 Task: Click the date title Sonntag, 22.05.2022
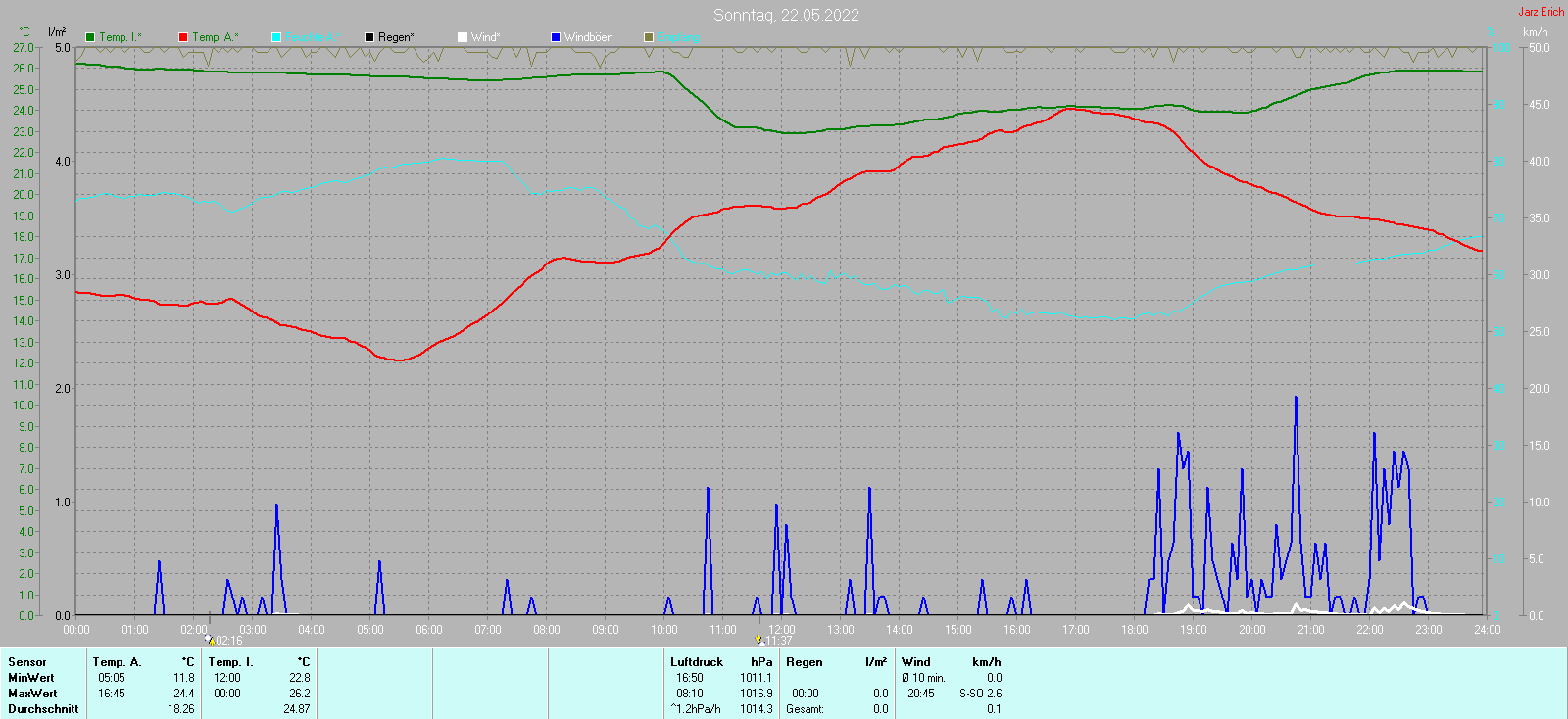coord(786,15)
